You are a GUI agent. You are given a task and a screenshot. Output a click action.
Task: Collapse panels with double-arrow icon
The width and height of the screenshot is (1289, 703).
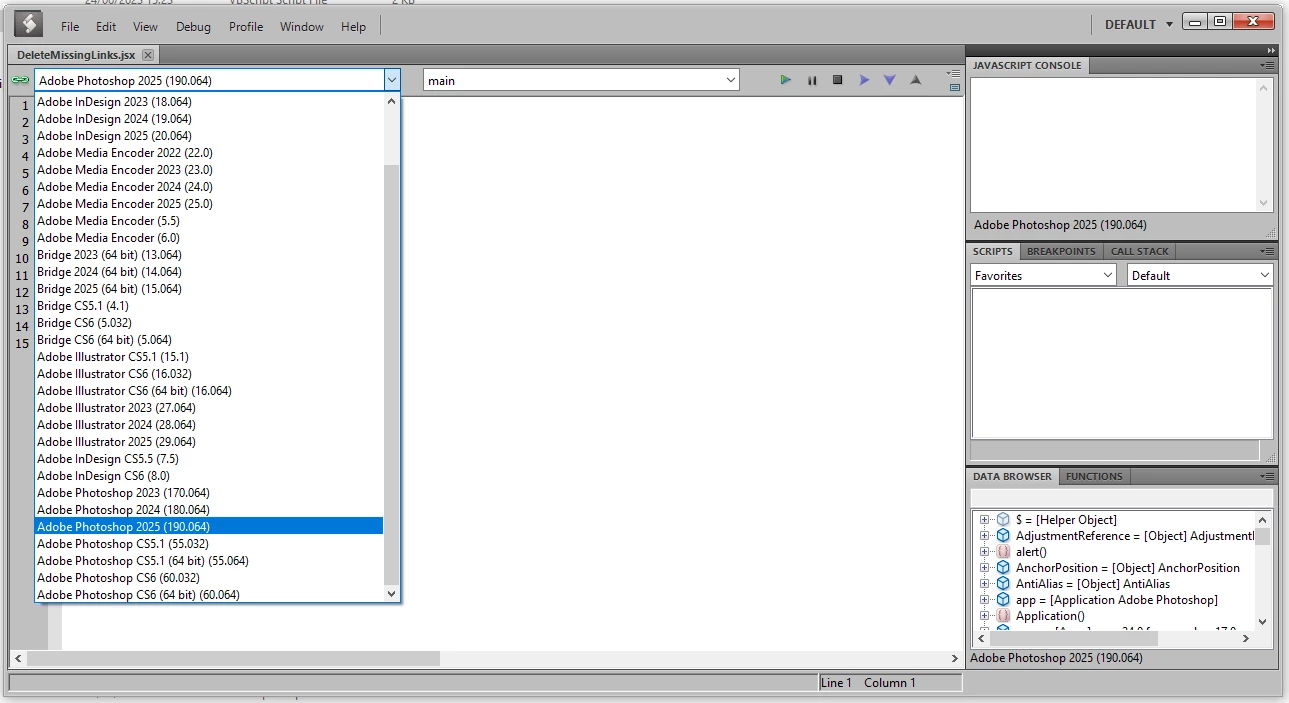coord(1271,50)
